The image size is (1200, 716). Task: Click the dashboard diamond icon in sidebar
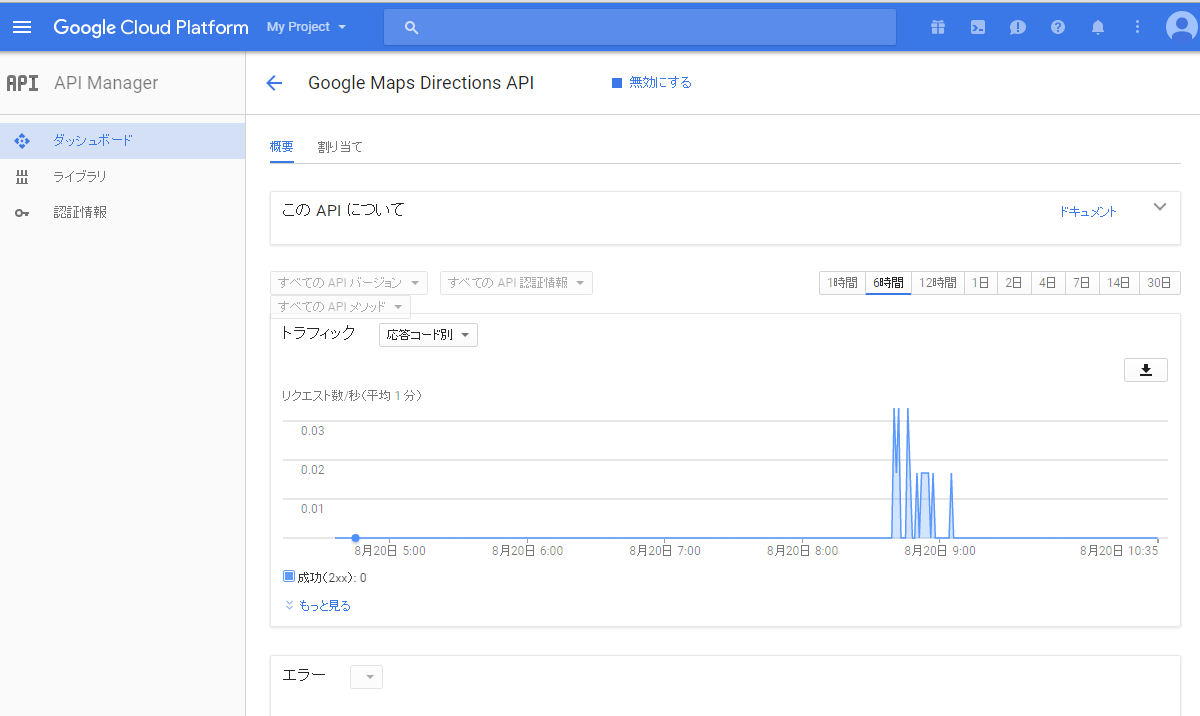[x=22, y=141]
